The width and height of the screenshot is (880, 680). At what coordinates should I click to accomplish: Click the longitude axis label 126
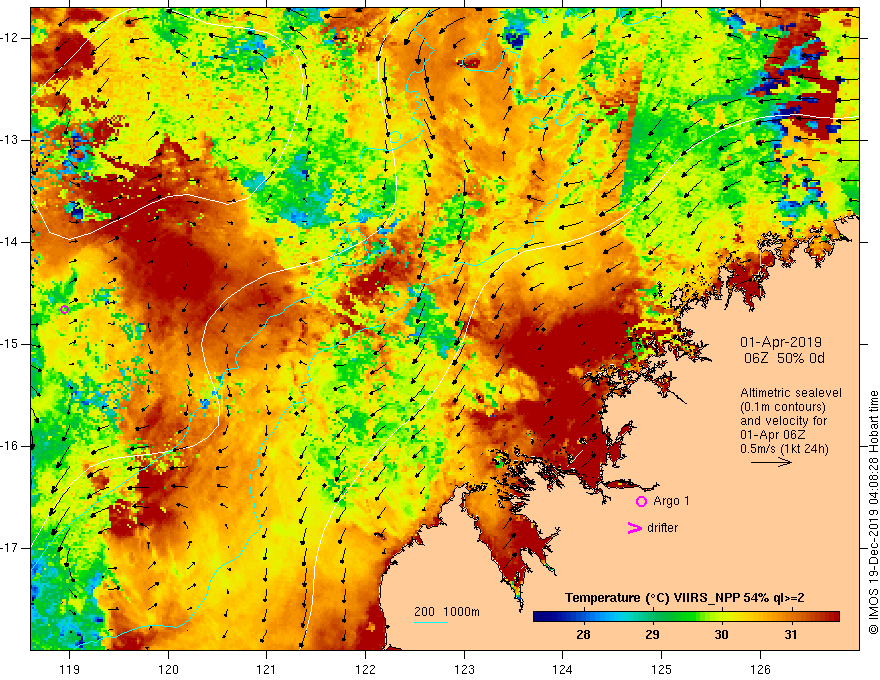pos(760,669)
